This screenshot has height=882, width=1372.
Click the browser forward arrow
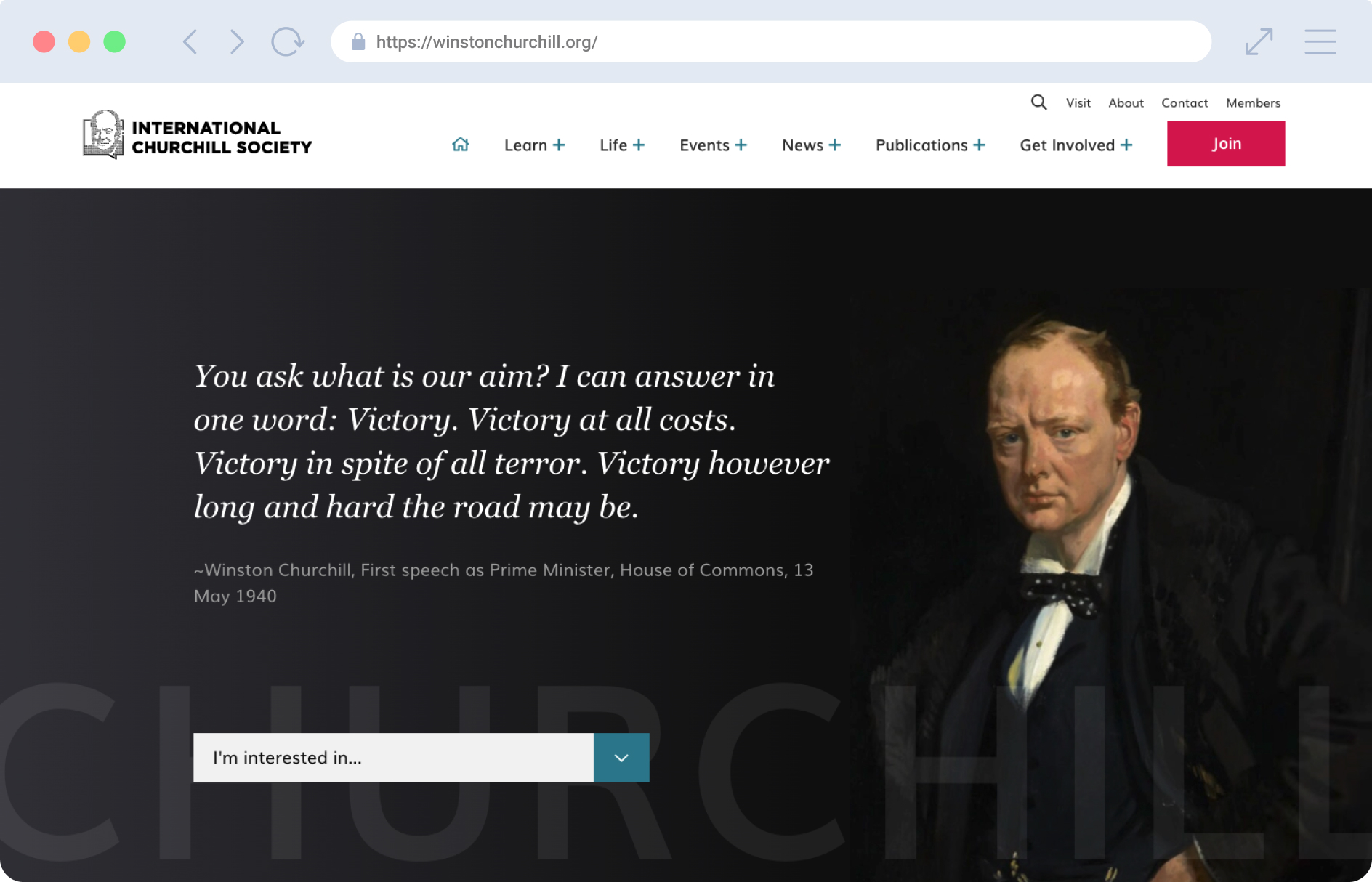[x=237, y=41]
